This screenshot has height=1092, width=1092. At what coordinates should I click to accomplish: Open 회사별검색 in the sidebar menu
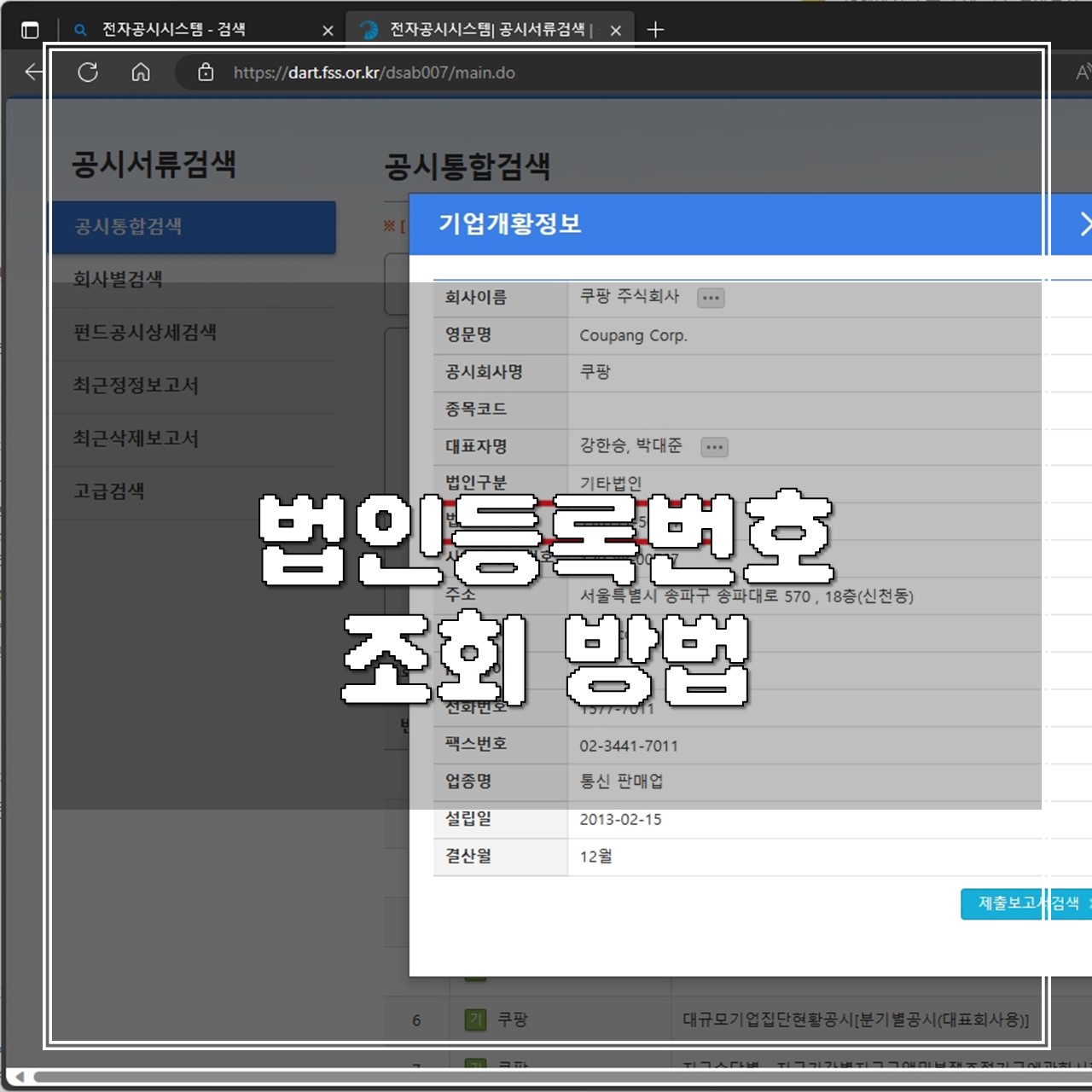click(x=118, y=279)
